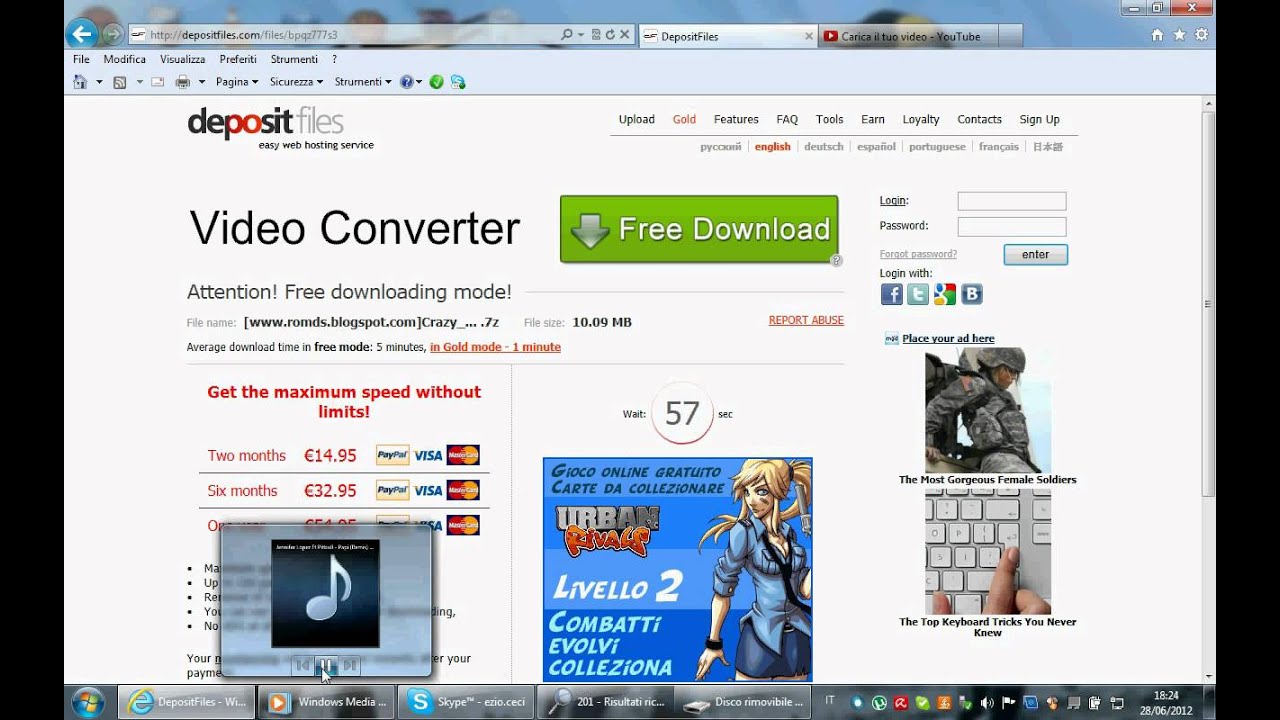Open the Visualizza menu
Screen dimensions: 1280x720
(183, 59)
